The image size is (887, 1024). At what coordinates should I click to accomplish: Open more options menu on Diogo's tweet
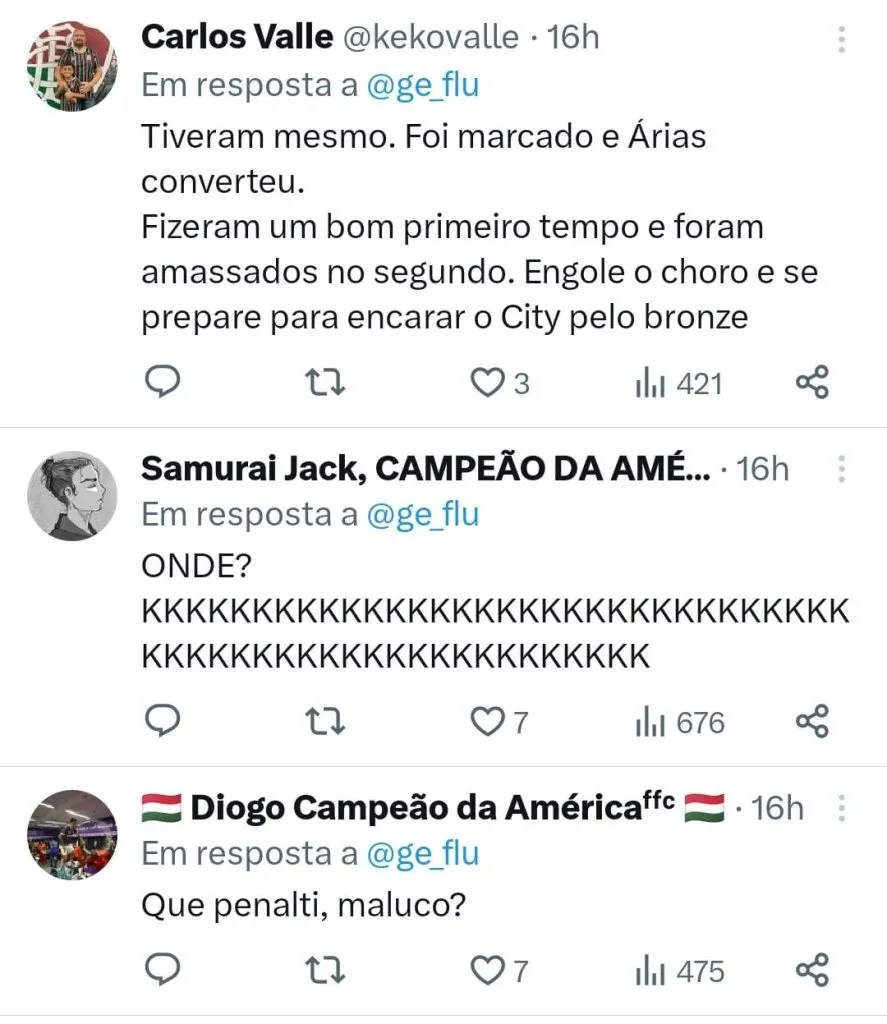click(x=842, y=807)
